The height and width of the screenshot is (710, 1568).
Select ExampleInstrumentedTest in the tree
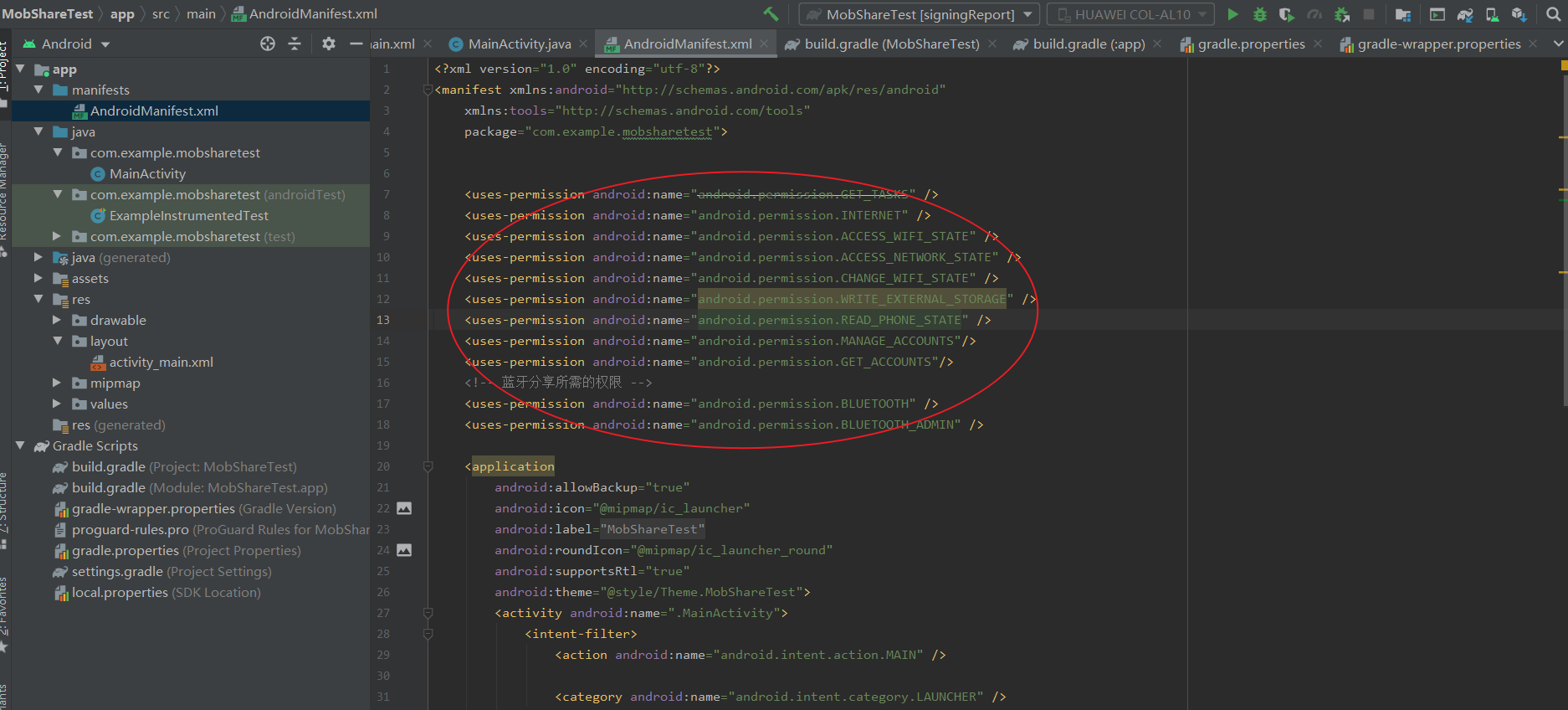pyautogui.click(x=191, y=215)
